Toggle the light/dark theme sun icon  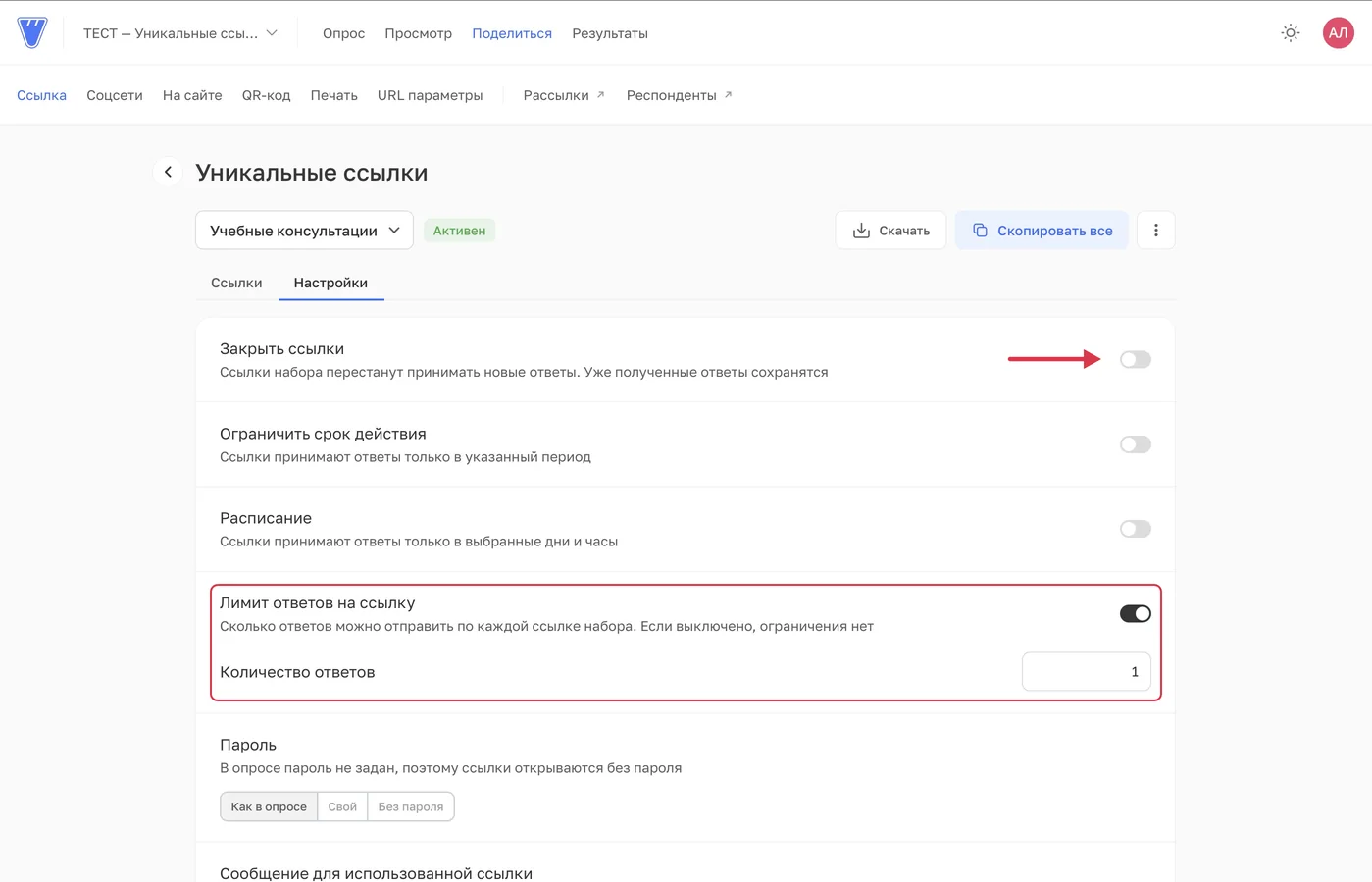[1291, 33]
